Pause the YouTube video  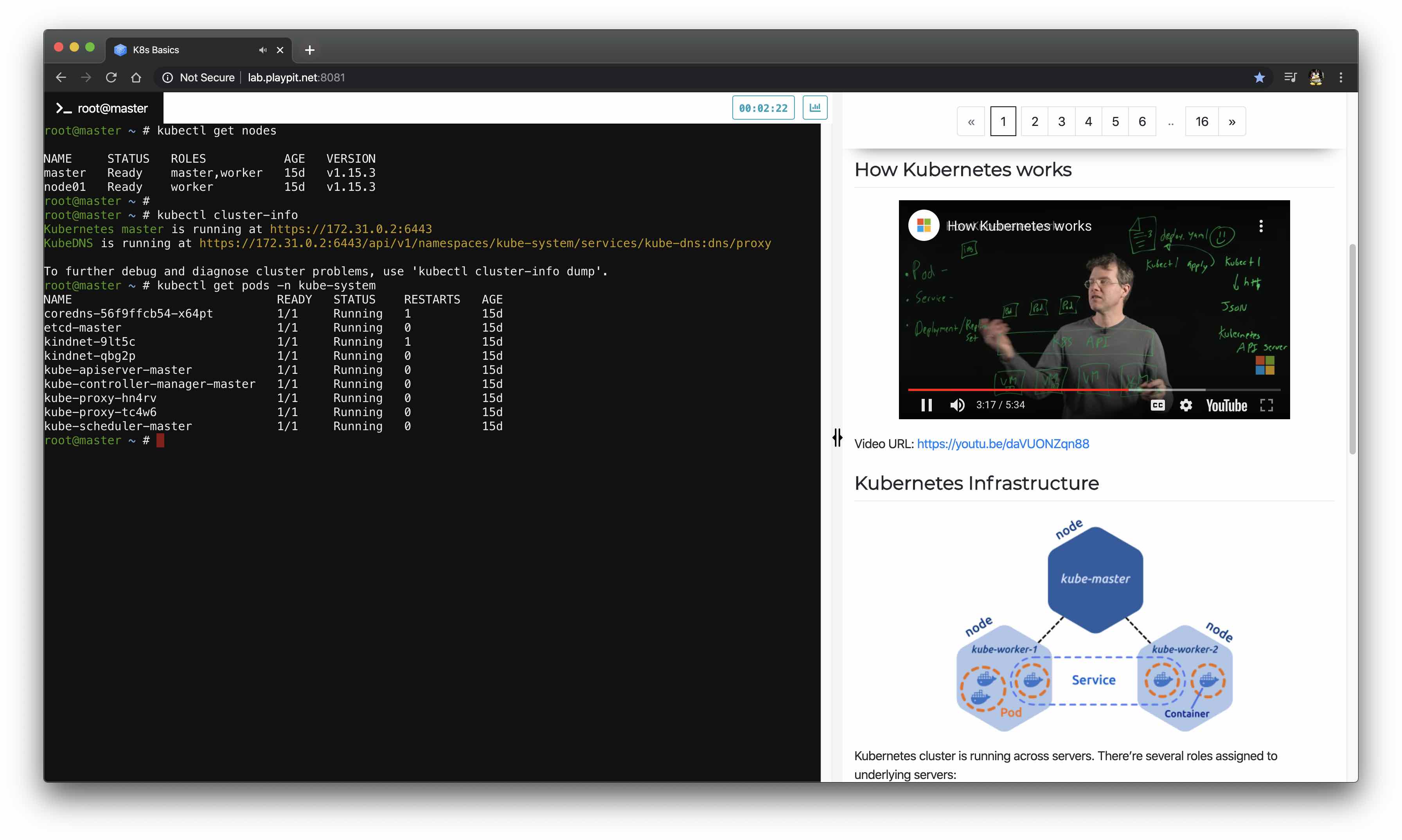926,405
